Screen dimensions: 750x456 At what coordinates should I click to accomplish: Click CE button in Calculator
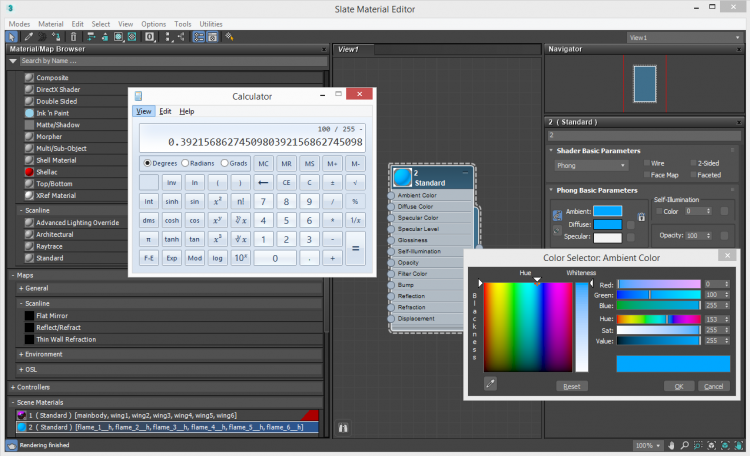coord(286,182)
